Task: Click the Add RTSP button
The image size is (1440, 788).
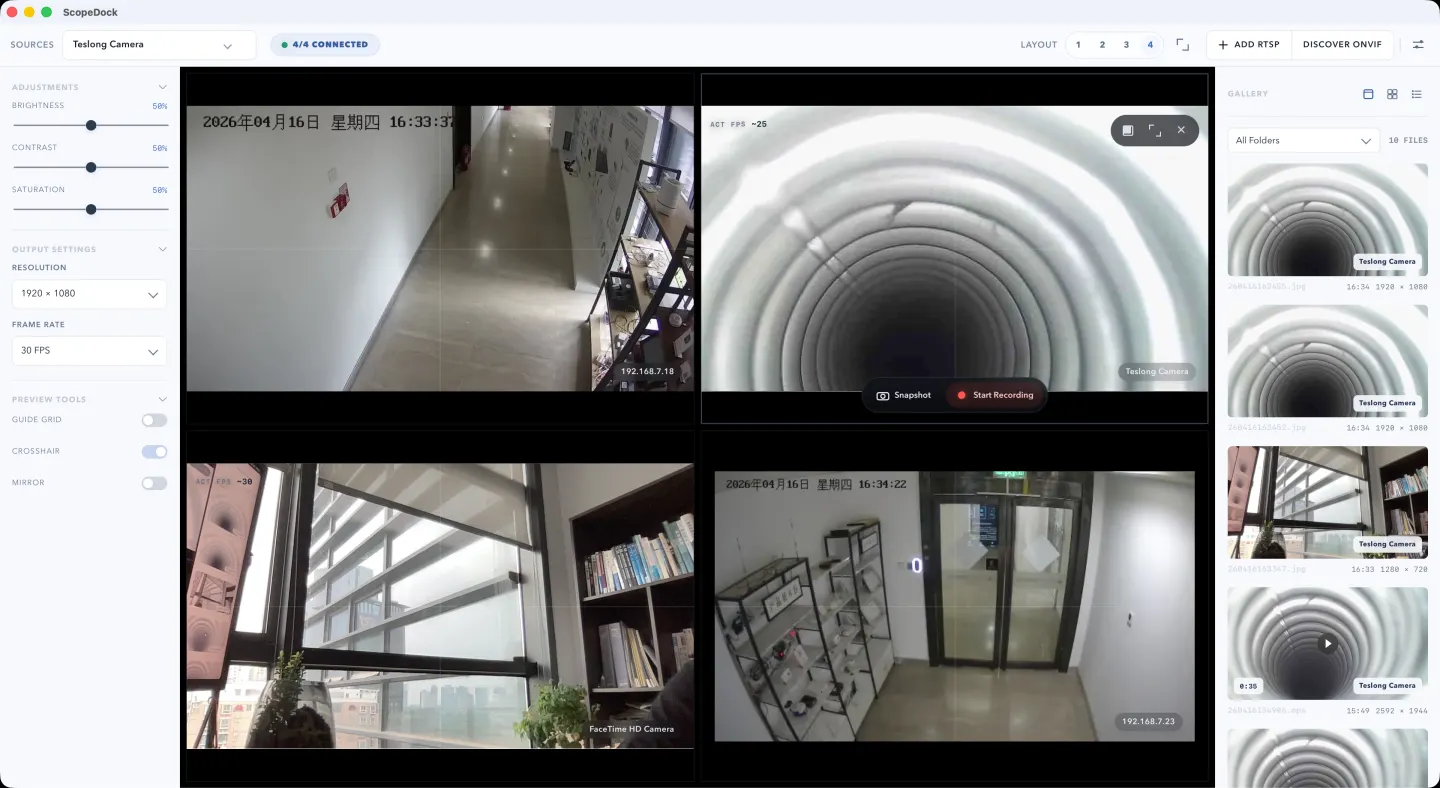Action: pos(1249,45)
